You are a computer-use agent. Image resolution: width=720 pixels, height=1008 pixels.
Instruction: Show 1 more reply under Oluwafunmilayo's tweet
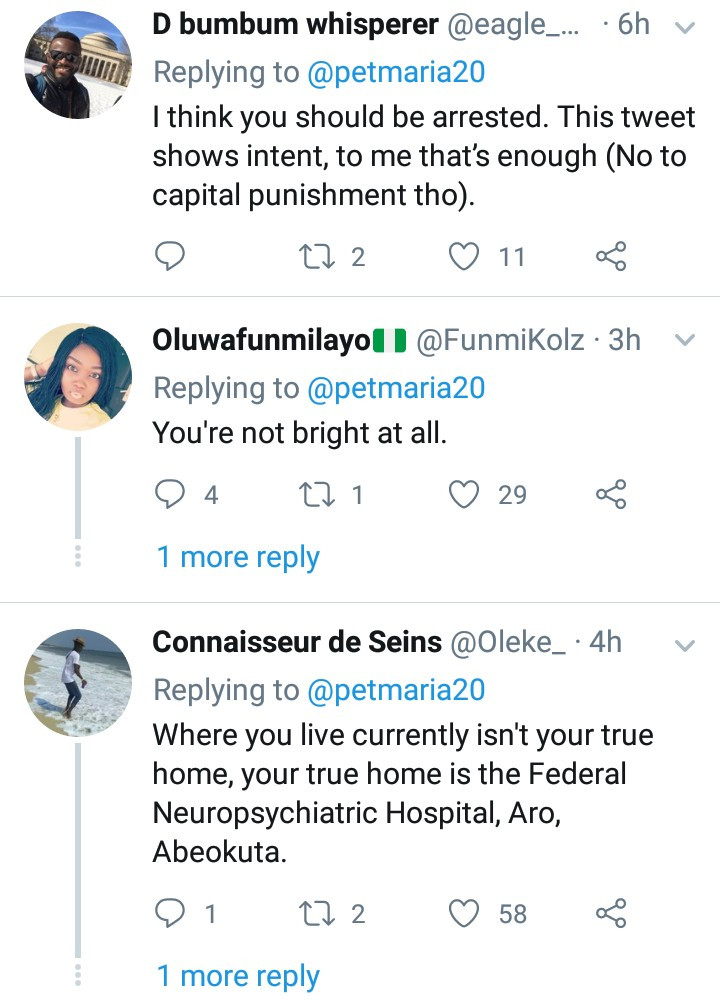[238, 557]
